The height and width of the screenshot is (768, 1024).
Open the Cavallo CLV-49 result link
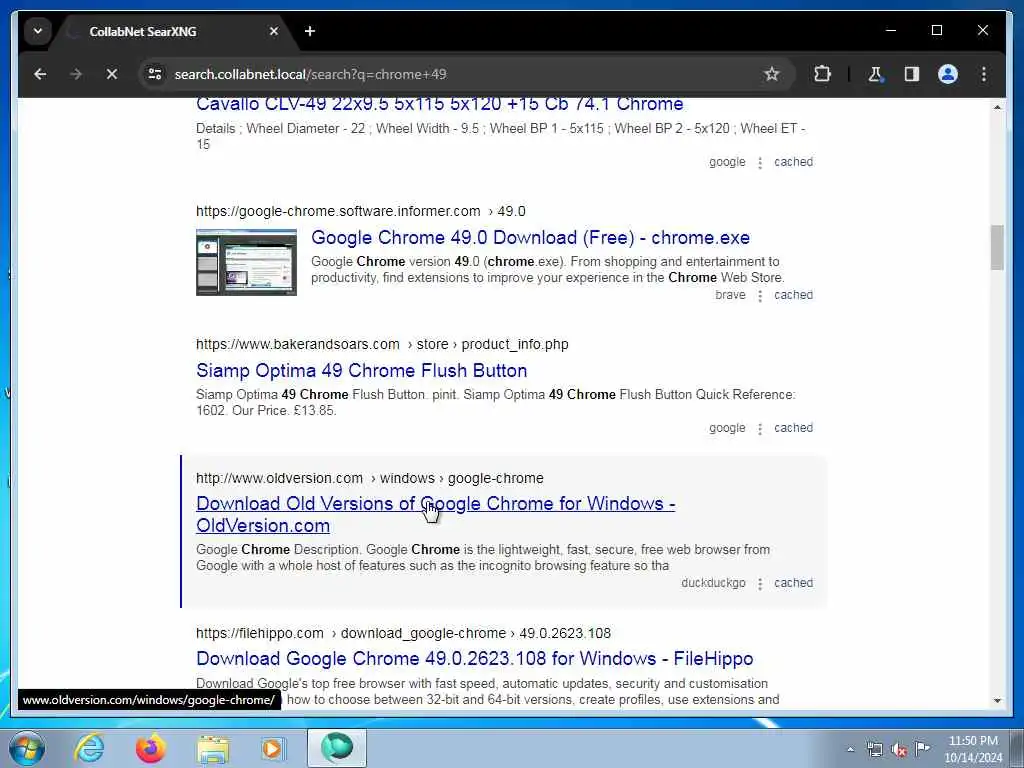440,104
